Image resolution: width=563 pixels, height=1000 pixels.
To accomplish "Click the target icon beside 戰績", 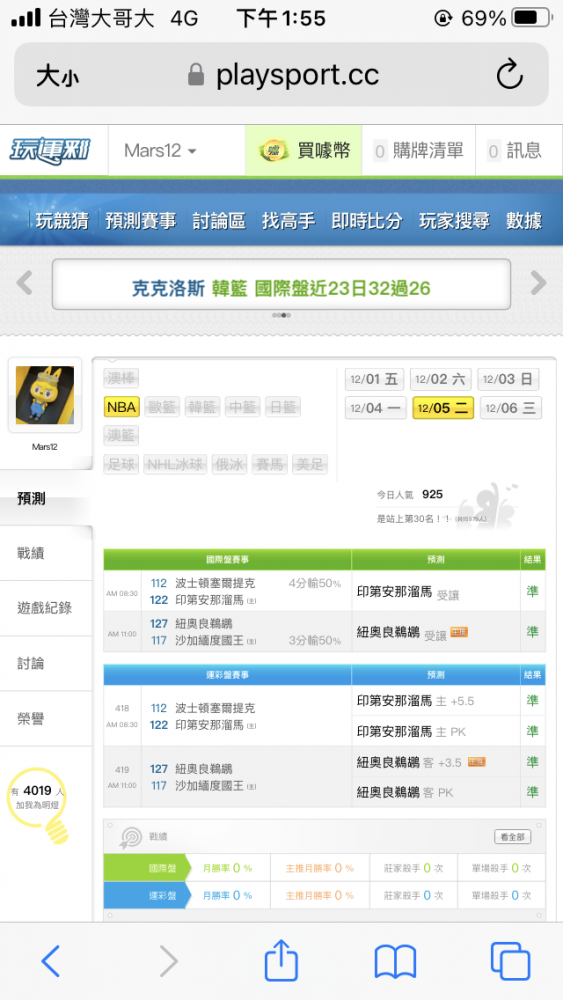I will click(131, 837).
